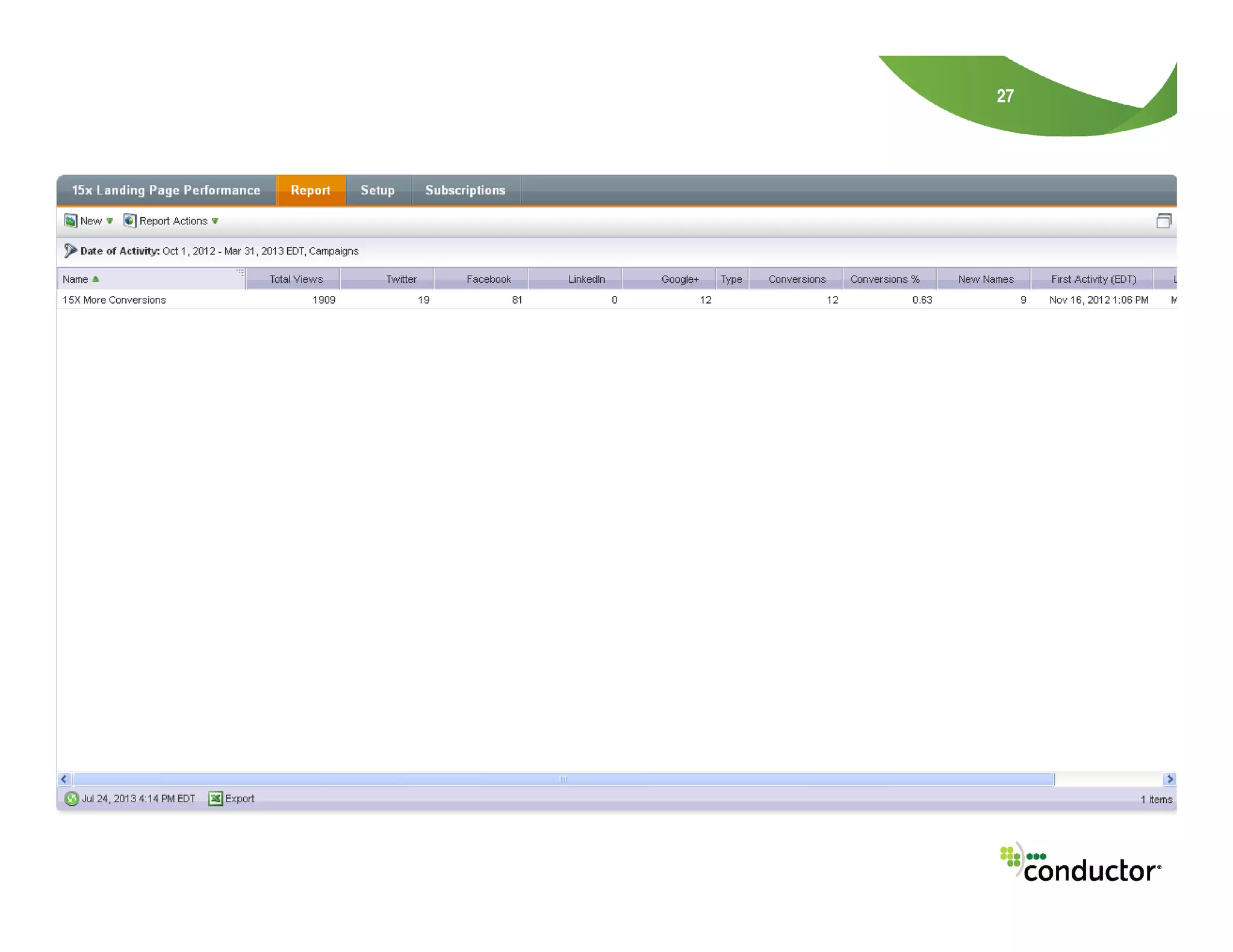The width and height of the screenshot is (1233, 952).
Task: Switch to the Setup tab
Action: click(x=377, y=190)
